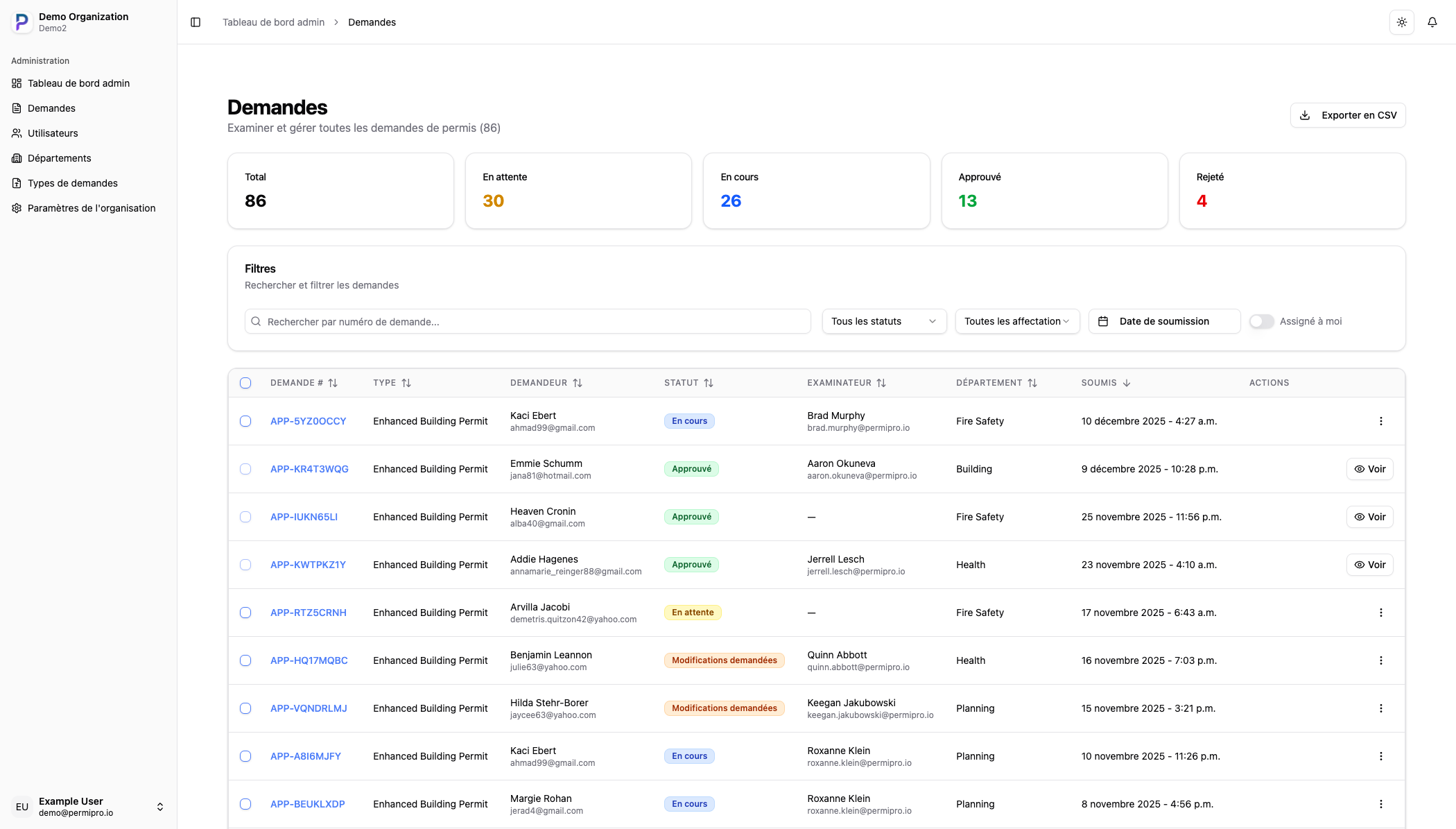This screenshot has height=829, width=1456.
Task: Switch theme using the sun icon
Action: (x=1401, y=22)
